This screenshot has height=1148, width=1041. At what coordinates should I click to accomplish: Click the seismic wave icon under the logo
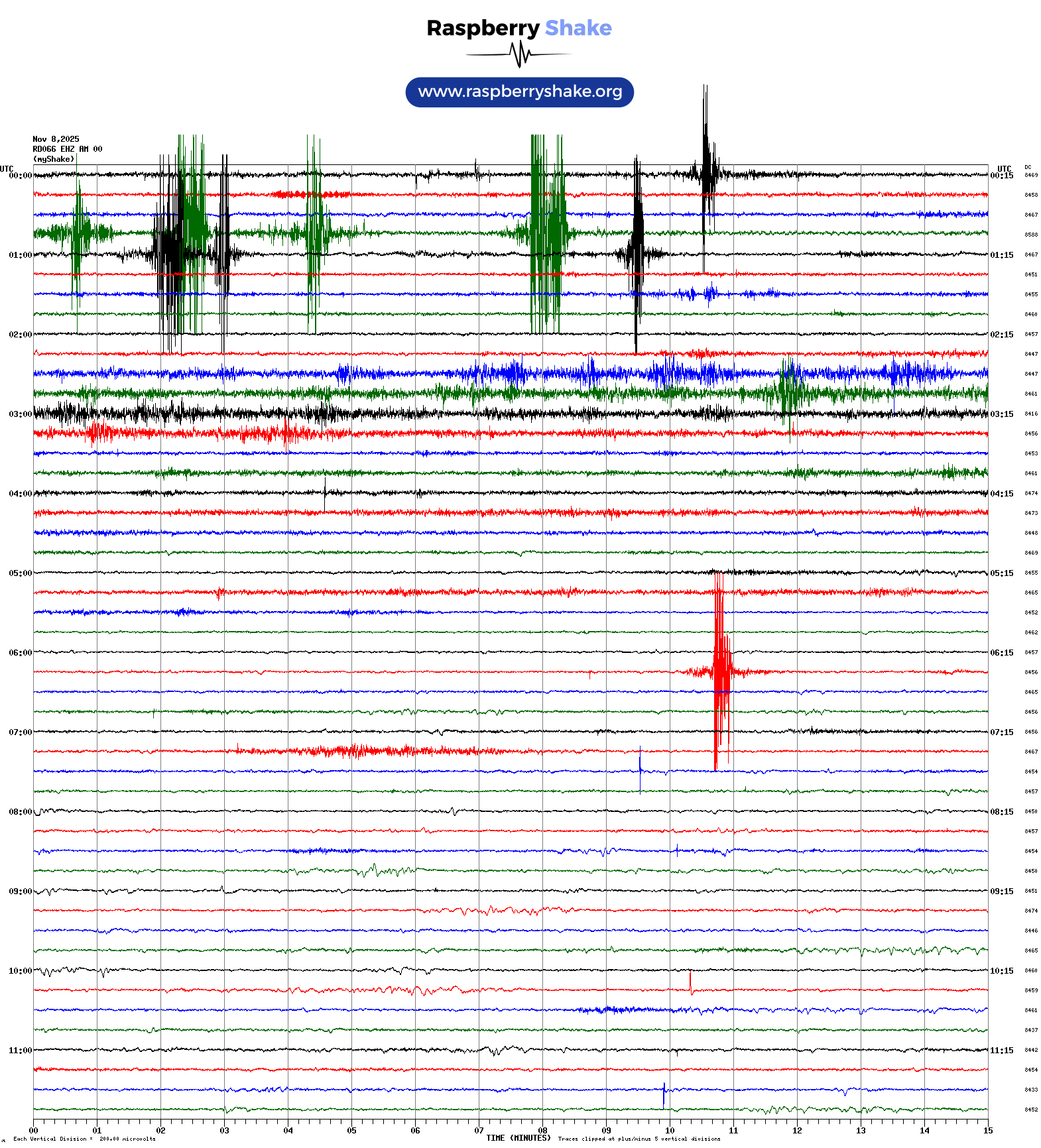pos(519,54)
